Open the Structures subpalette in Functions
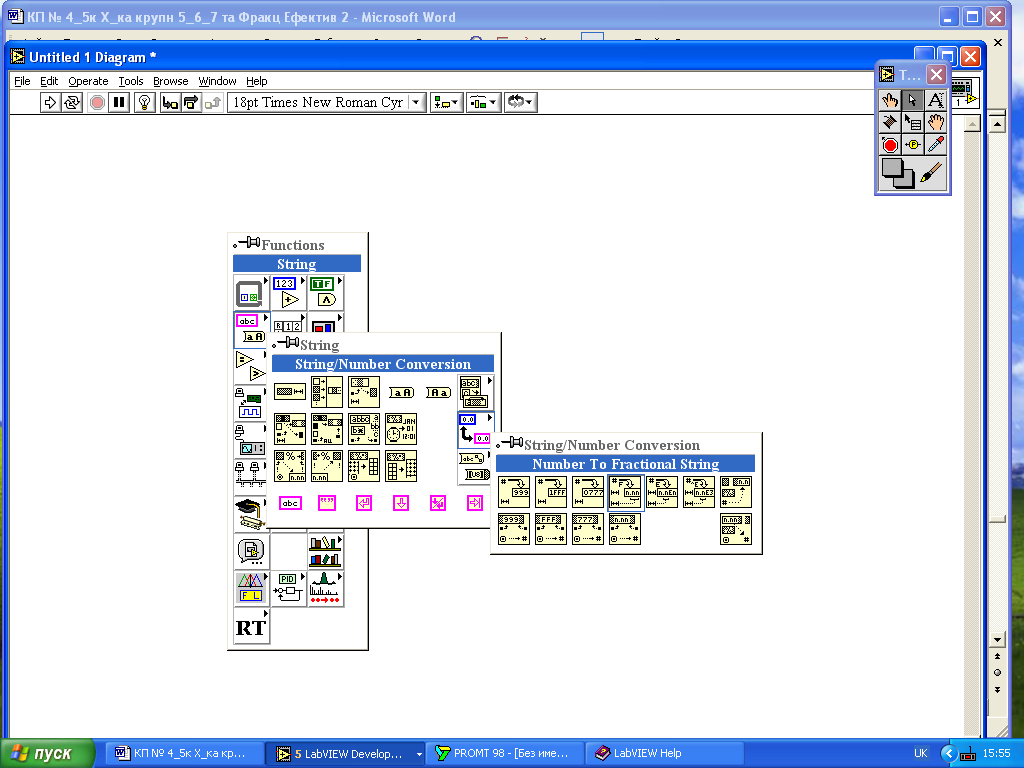 (251, 292)
